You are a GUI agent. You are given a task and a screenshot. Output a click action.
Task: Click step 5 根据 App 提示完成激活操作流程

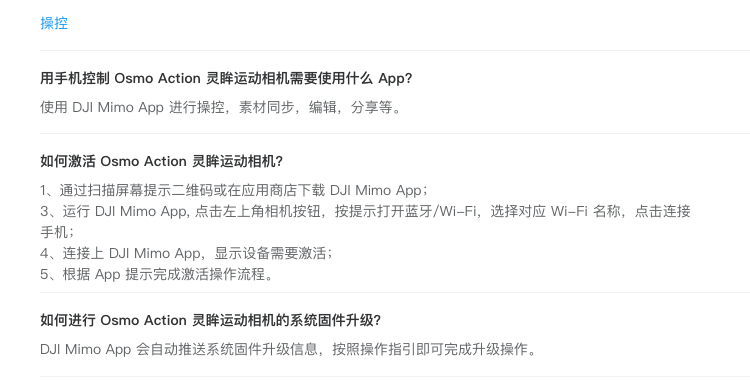(157, 274)
